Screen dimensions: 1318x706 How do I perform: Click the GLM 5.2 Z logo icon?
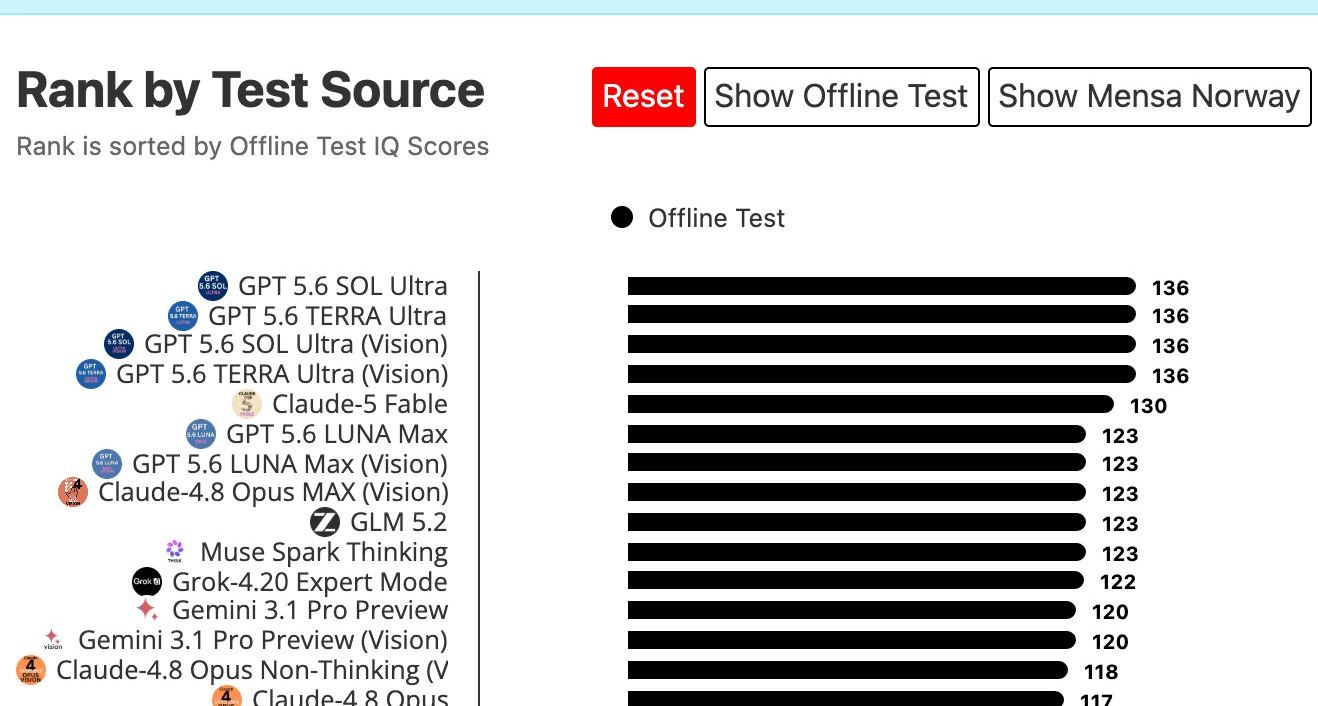pyautogui.click(x=325, y=522)
